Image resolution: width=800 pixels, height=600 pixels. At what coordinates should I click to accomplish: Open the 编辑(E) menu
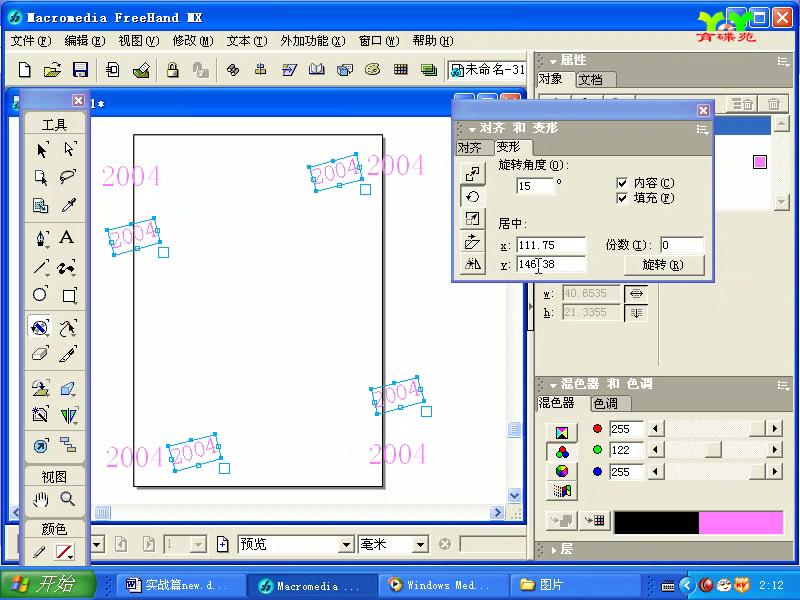click(85, 41)
